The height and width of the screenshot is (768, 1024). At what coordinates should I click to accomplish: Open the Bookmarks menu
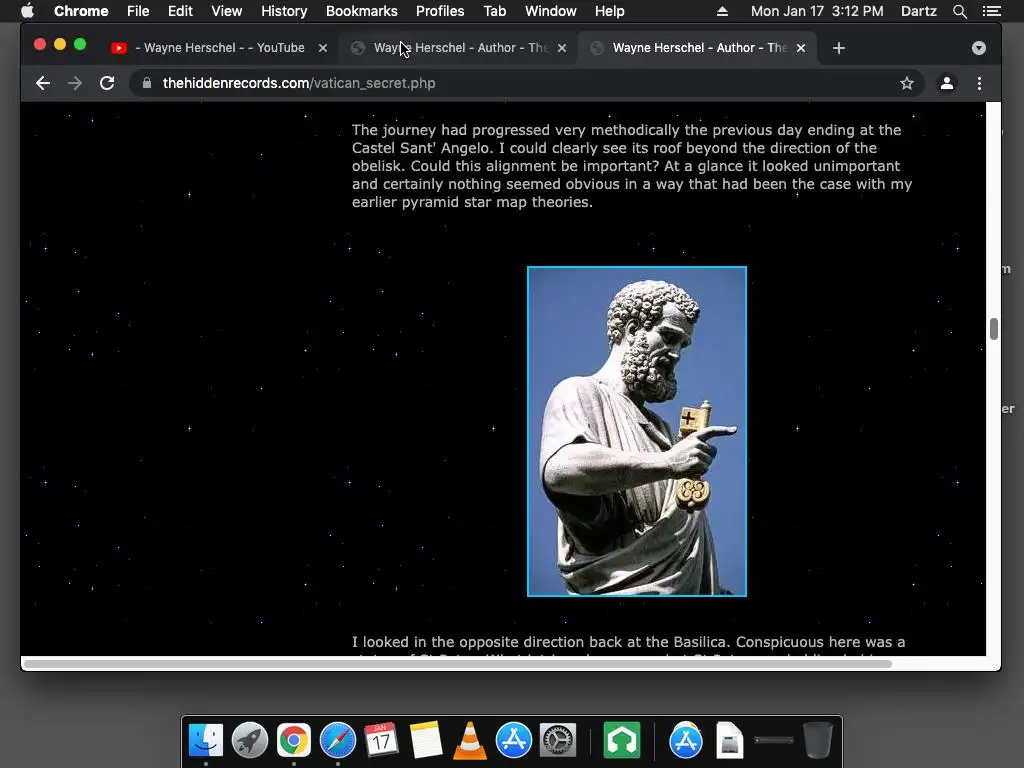click(361, 11)
